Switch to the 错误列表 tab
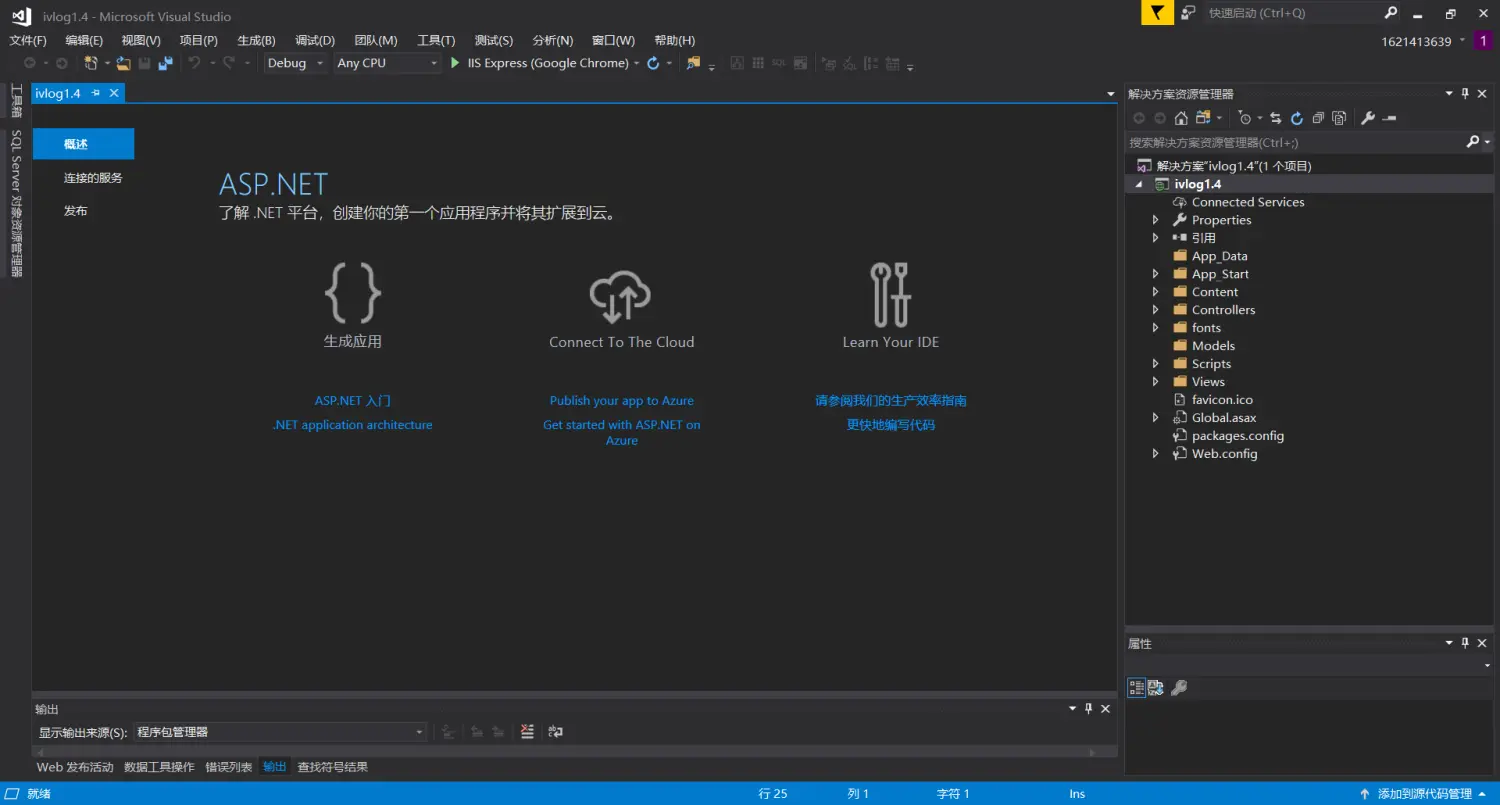Image resolution: width=1500 pixels, height=805 pixels. pyautogui.click(x=229, y=767)
